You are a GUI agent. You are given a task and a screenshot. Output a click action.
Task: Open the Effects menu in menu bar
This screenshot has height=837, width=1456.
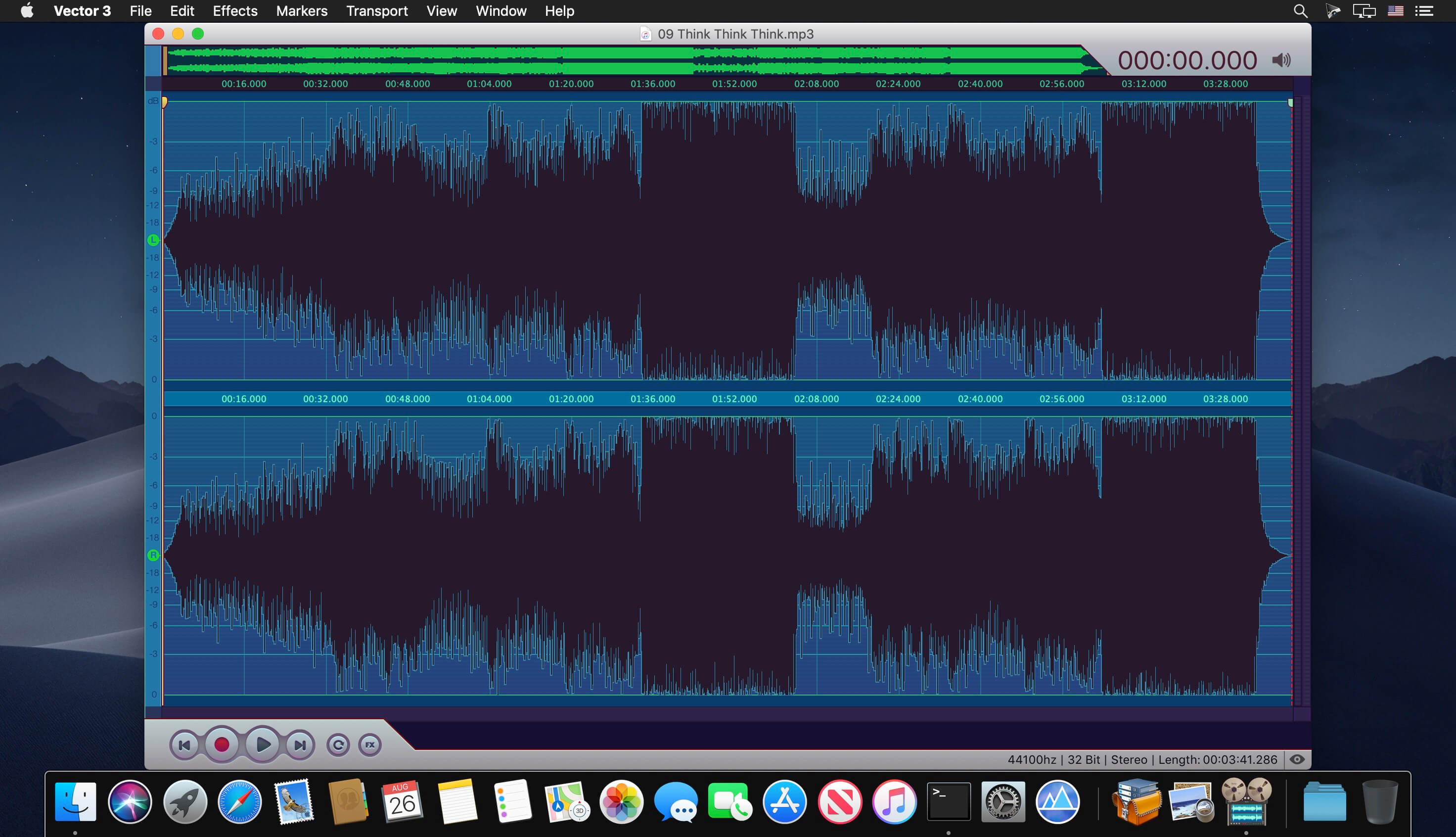coord(235,12)
